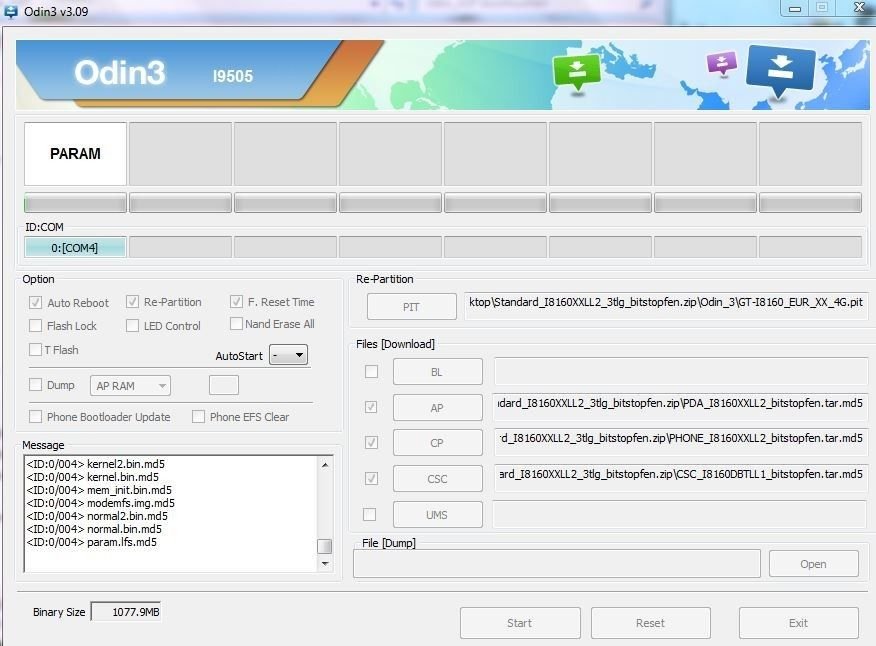Click the Message log scroll down arrow
This screenshot has height=646, width=876.
(x=325, y=563)
